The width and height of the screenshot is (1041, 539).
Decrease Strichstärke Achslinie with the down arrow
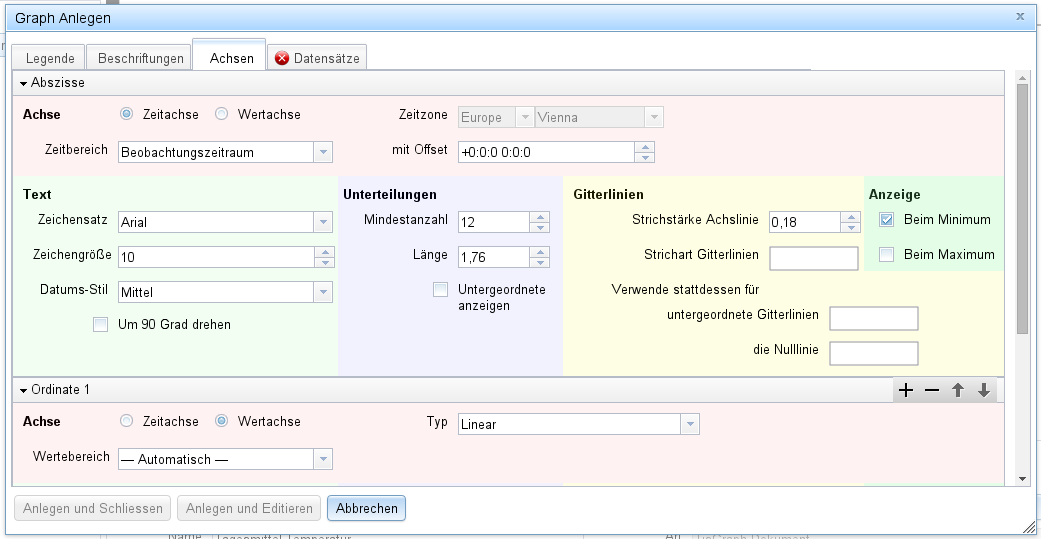pyautogui.click(x=850, y=227)
